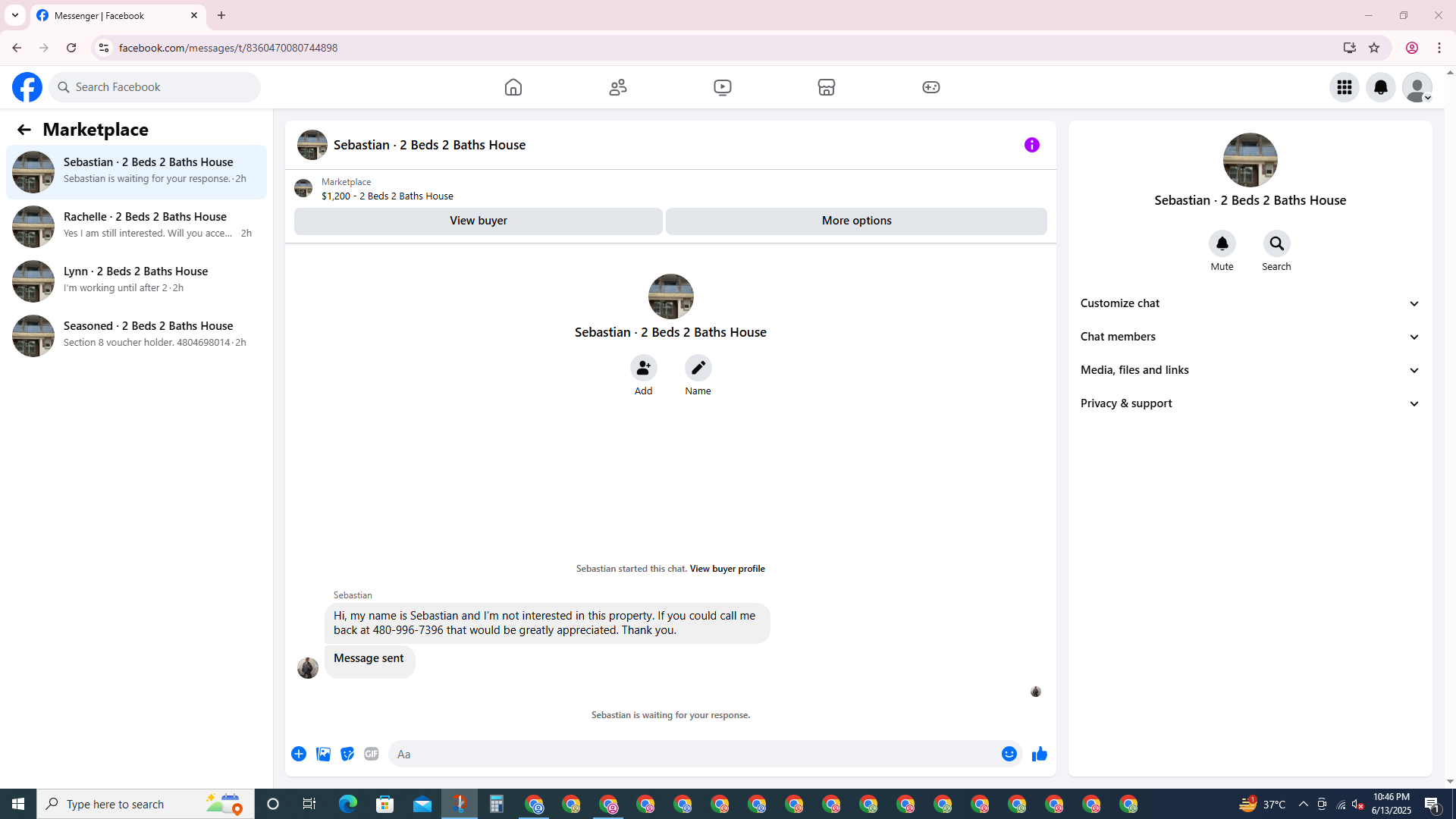Select Sebastian conversation in list
This screenshot has width=1456, height=819.
point(136,172)
